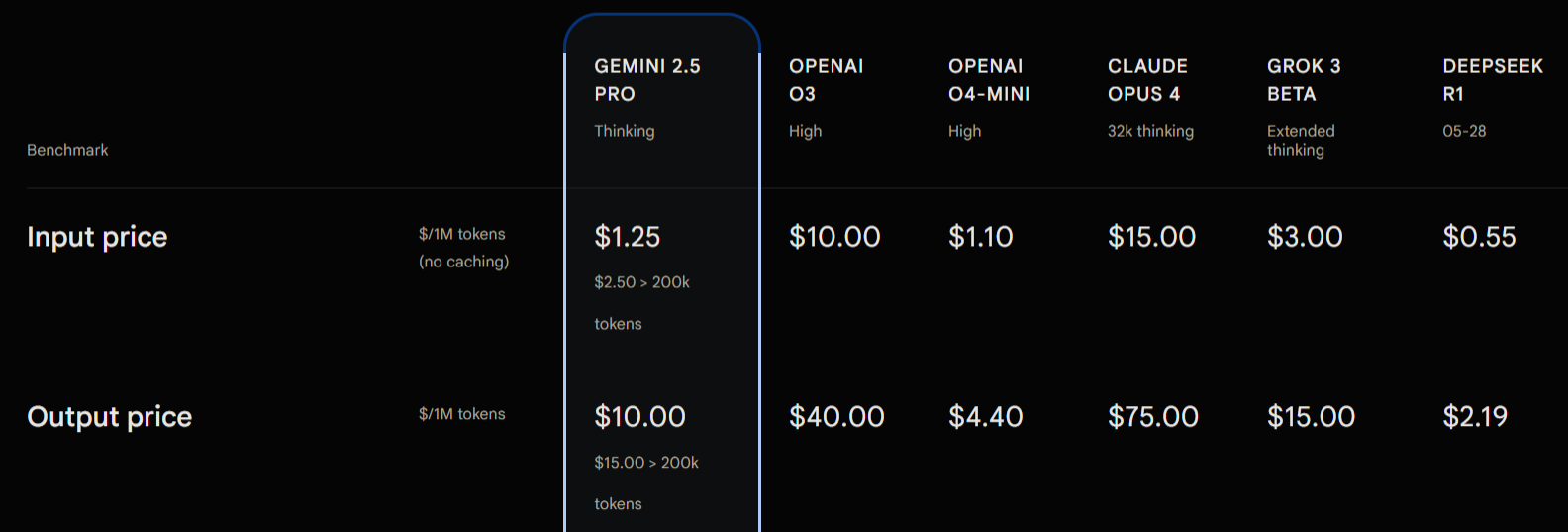Click Gemini's $1.25 input price
This screenshot has height=532, width=1568.
coord(627,237)
